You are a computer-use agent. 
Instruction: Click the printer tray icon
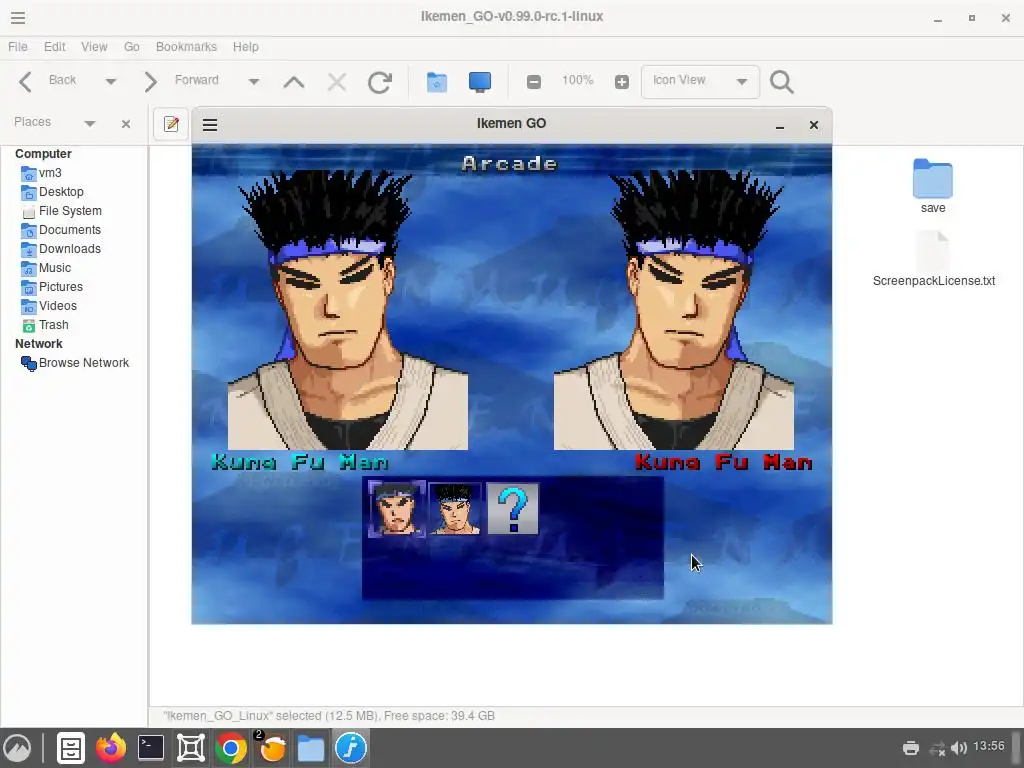point(910,748)
